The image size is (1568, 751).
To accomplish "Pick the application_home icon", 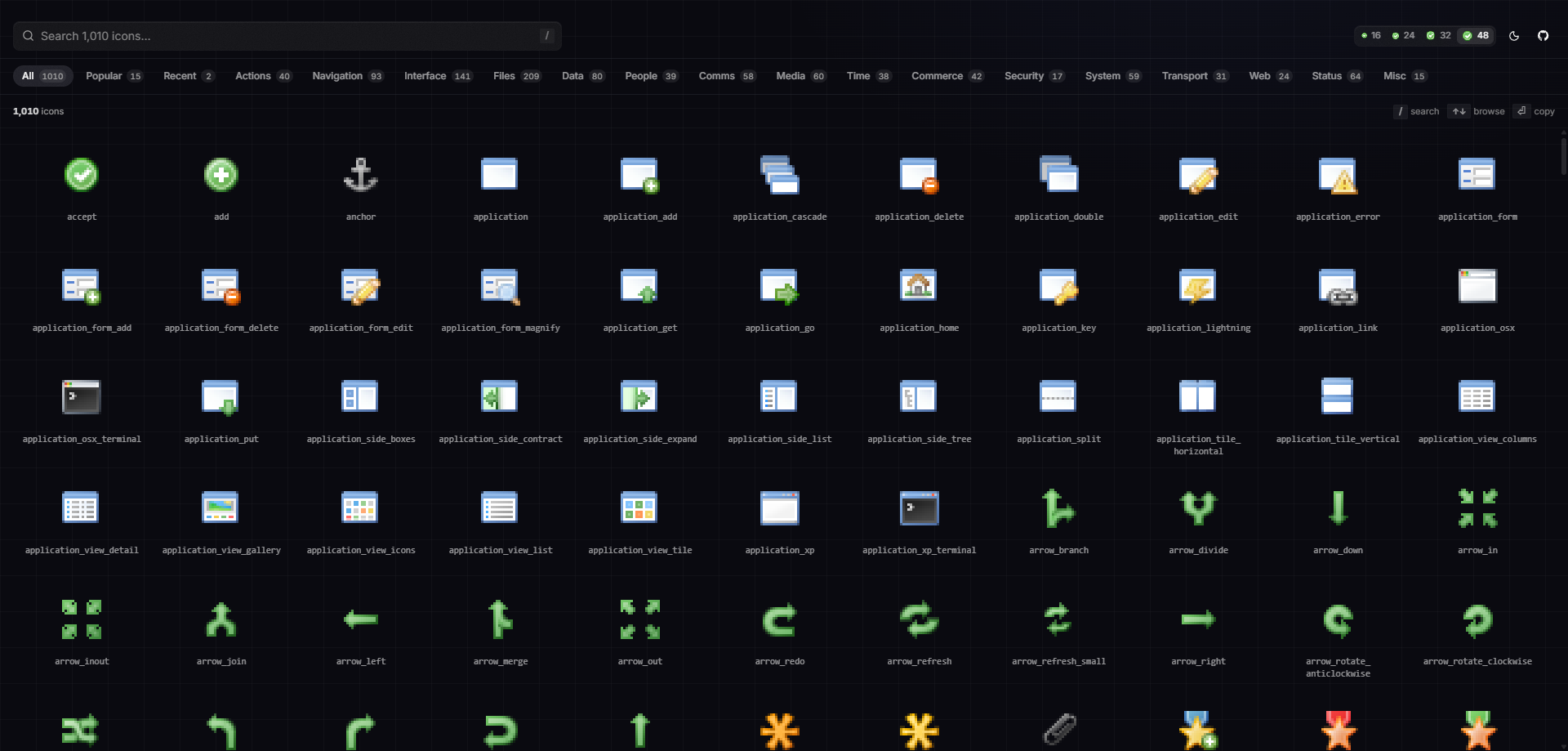I will pyautogui.click(x=919, y=286).
